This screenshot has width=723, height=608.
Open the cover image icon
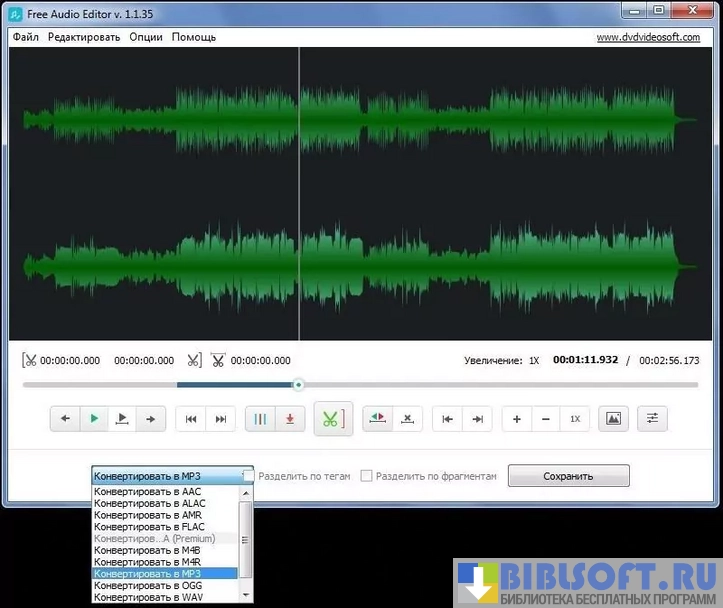coord(613,419)
